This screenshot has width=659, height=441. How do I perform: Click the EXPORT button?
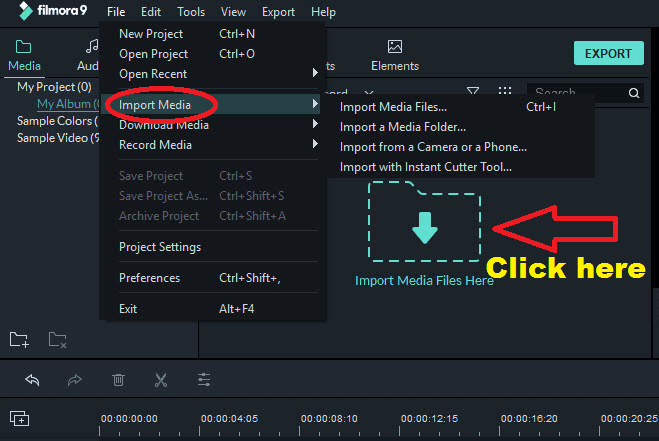609,53
